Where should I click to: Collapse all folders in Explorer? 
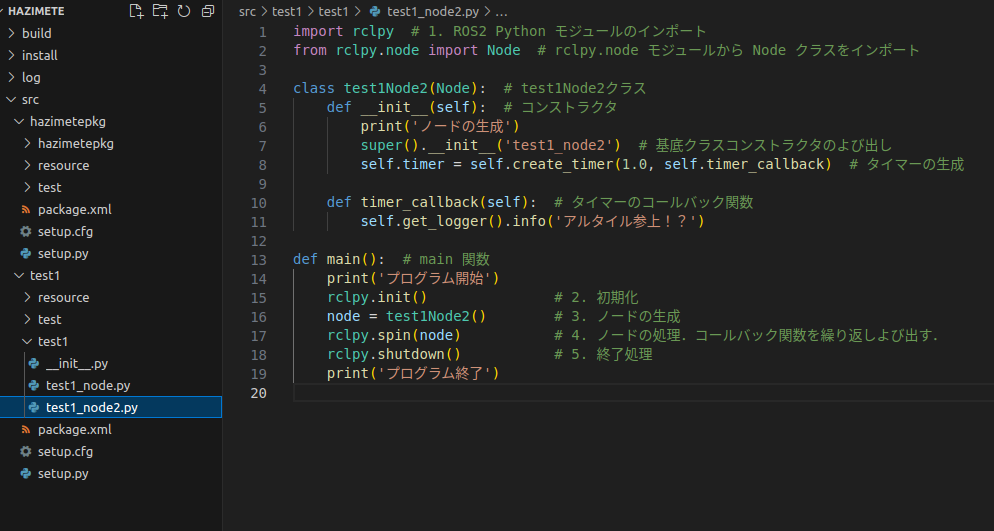coord(207,11)
